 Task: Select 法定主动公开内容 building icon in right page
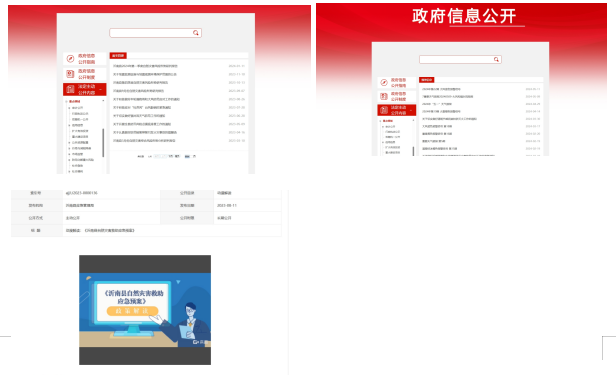click(x=384, y=110)
